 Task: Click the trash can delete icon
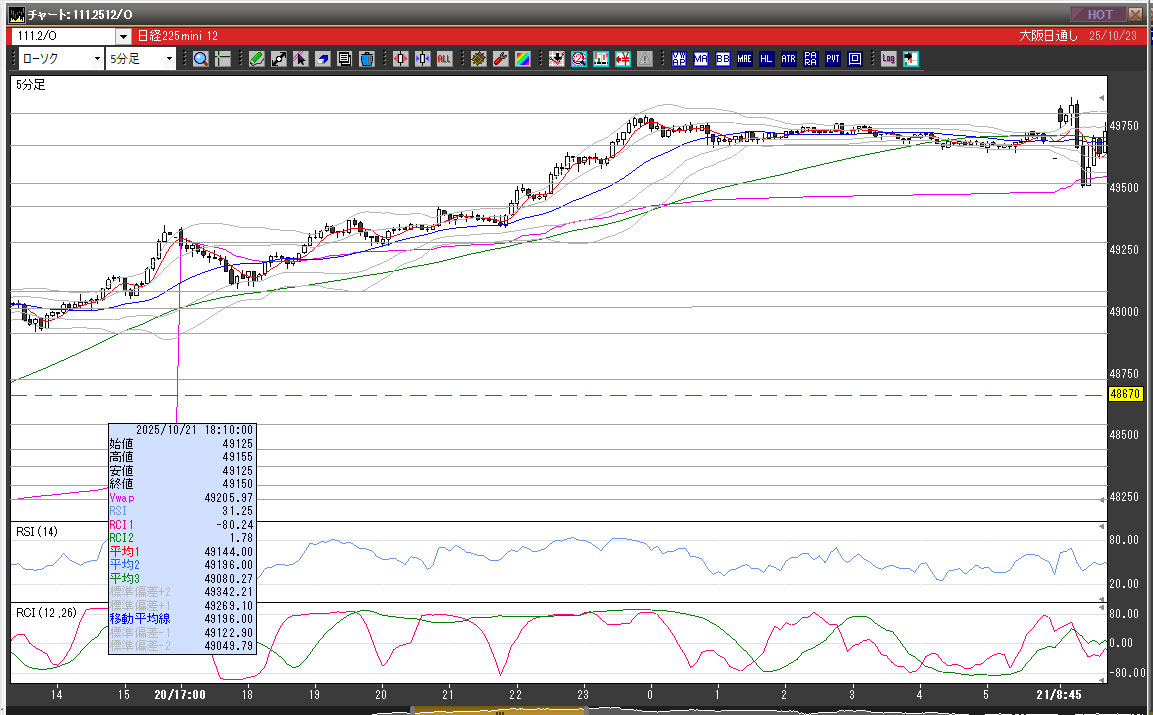point(367,59)
